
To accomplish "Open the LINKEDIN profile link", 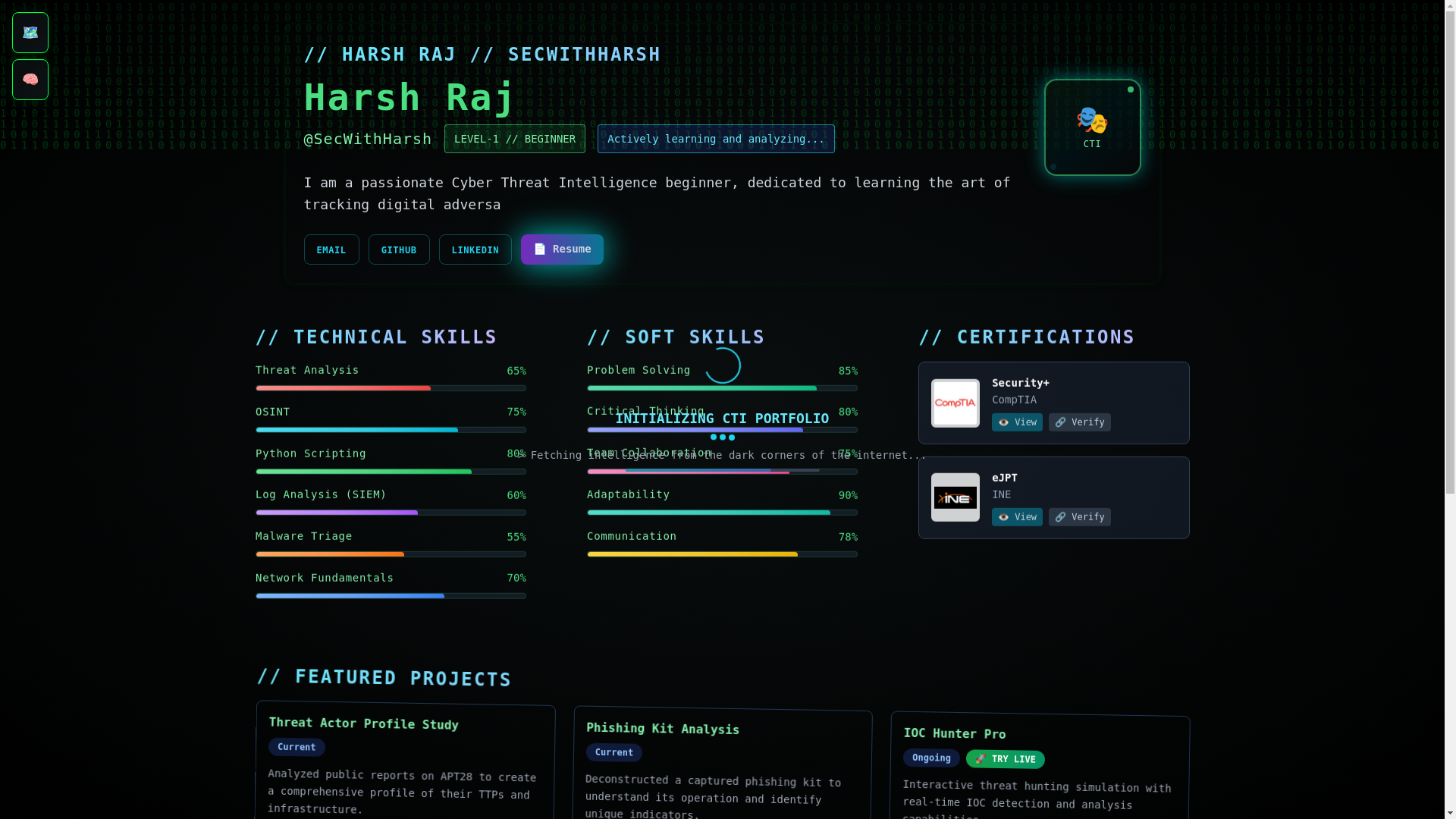I will 475,249.
